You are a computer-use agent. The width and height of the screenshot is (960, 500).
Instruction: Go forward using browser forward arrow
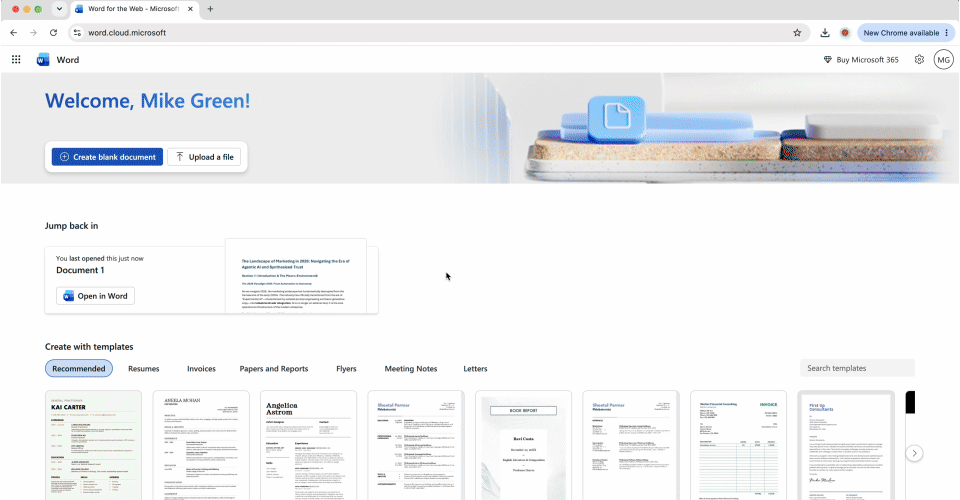(x=33, y=32)
